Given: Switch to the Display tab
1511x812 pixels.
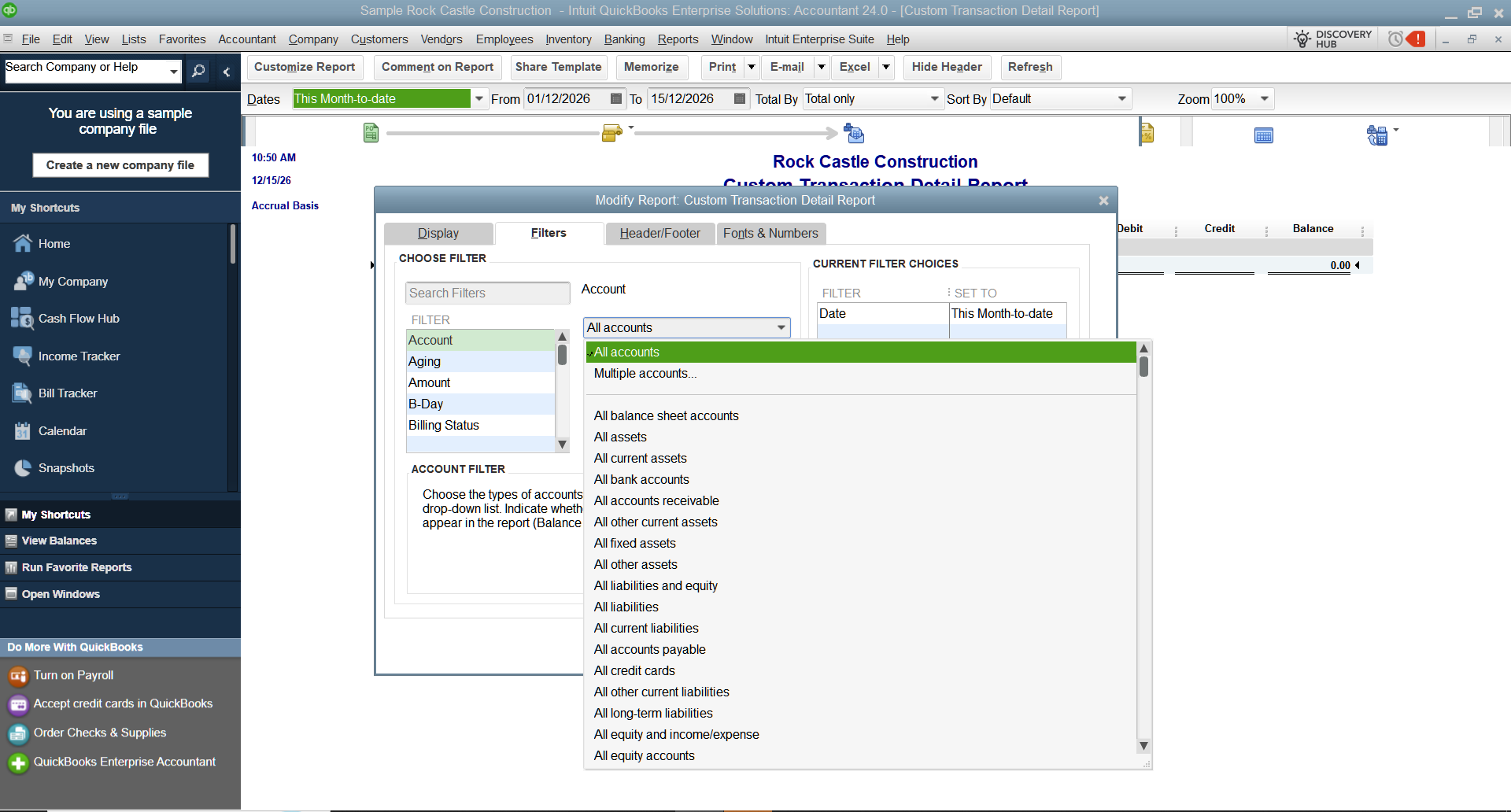Looking at the screenshot, I should point(438,234).
